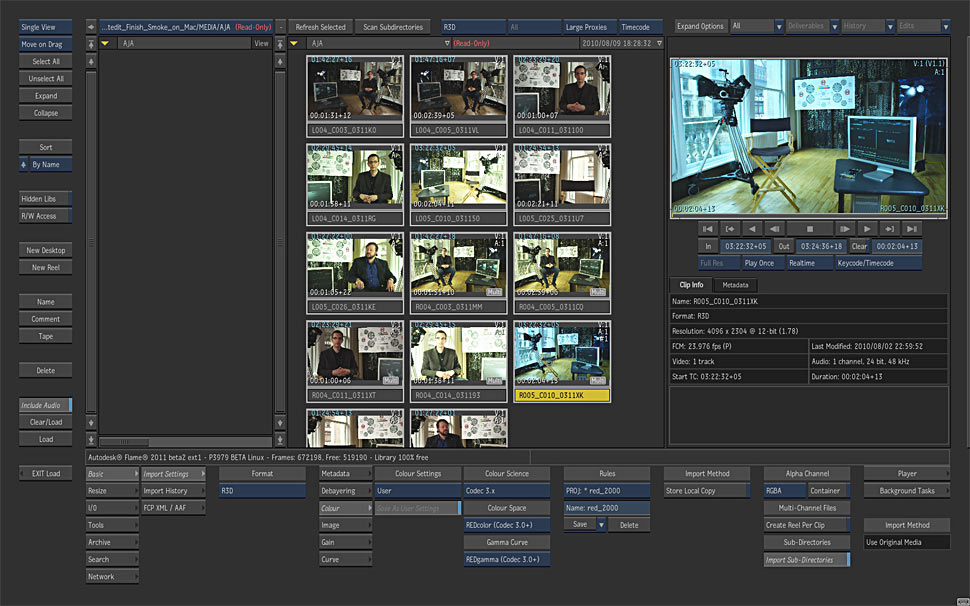Step backward one frame

[x=774, y=229]
